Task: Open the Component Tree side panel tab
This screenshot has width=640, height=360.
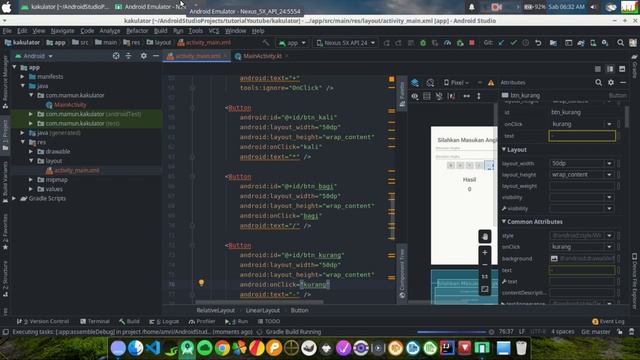Action: point(402,273)
